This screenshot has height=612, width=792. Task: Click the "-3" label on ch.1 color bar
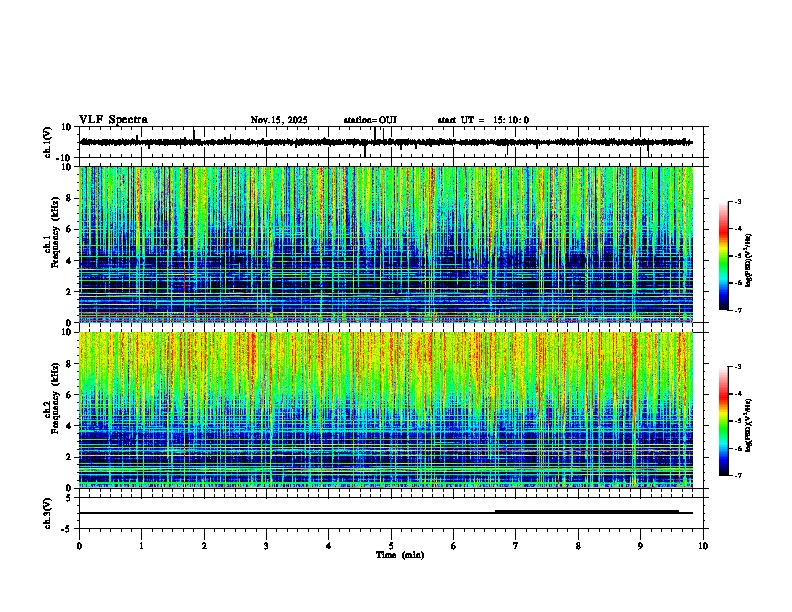point(737,201)
